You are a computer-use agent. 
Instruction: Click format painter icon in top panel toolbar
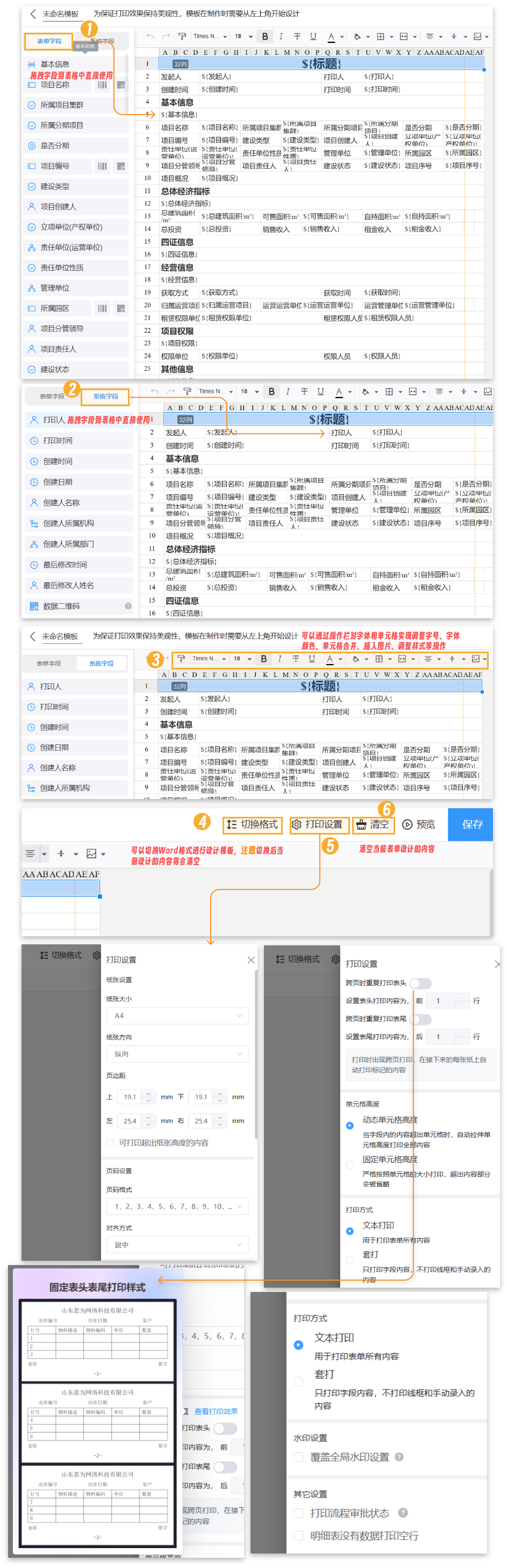tap(182, 37)
